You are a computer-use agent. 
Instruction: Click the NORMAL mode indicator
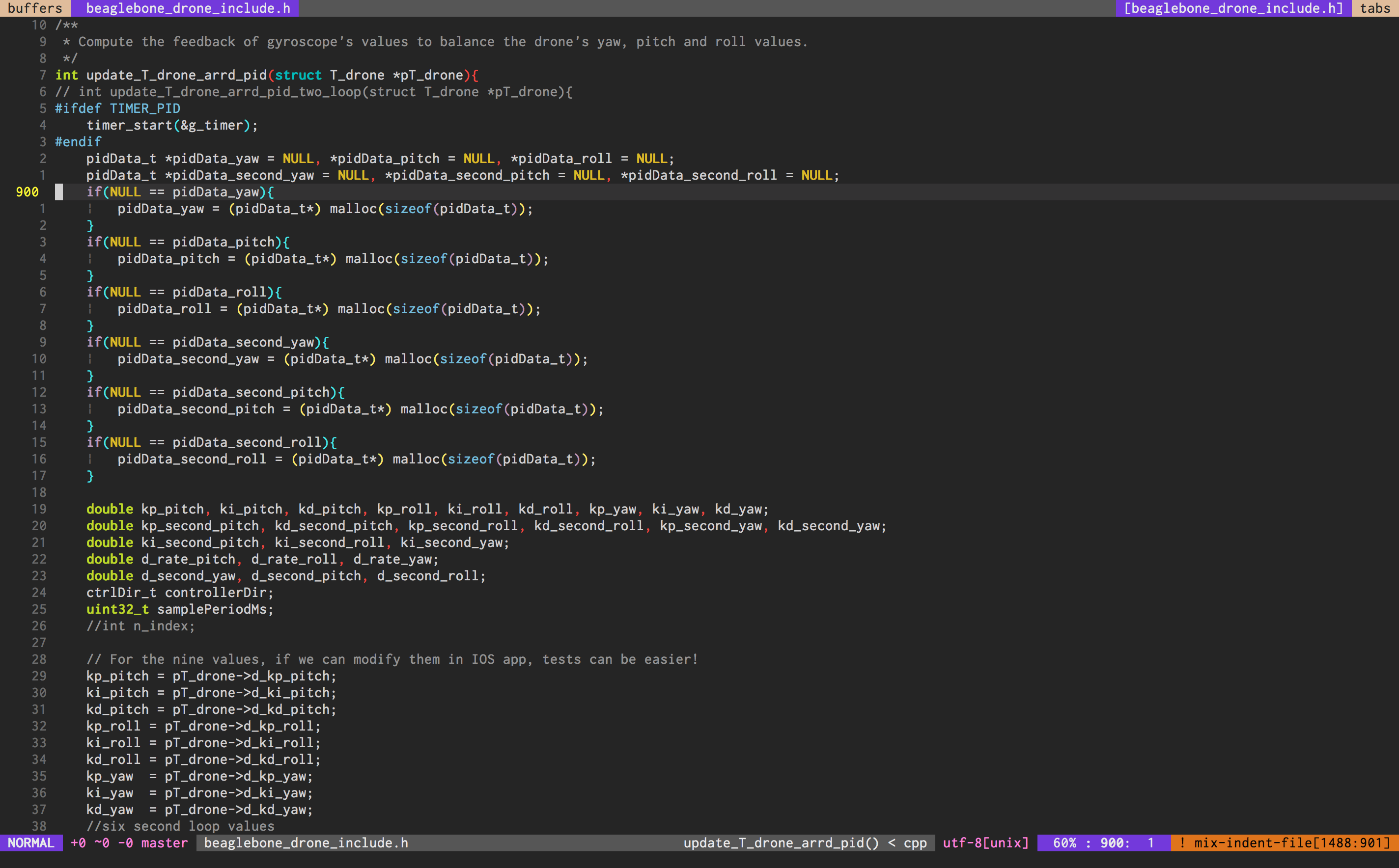[30, 843]
